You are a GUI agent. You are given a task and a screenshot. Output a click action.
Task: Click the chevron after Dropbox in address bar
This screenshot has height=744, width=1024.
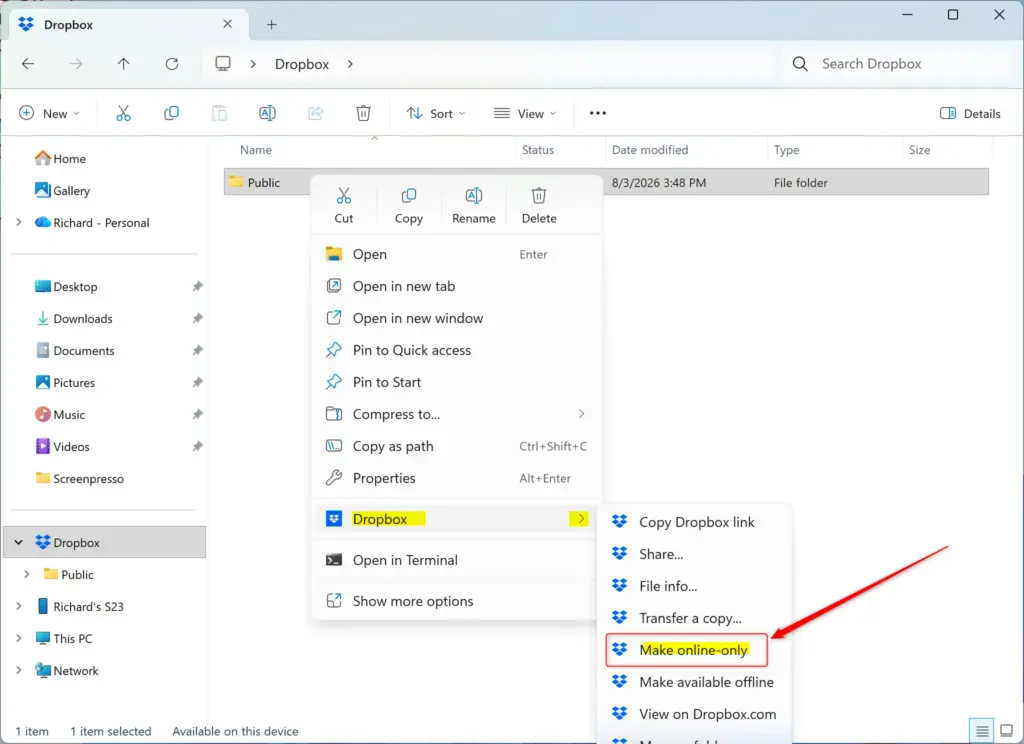click(350, 64)
